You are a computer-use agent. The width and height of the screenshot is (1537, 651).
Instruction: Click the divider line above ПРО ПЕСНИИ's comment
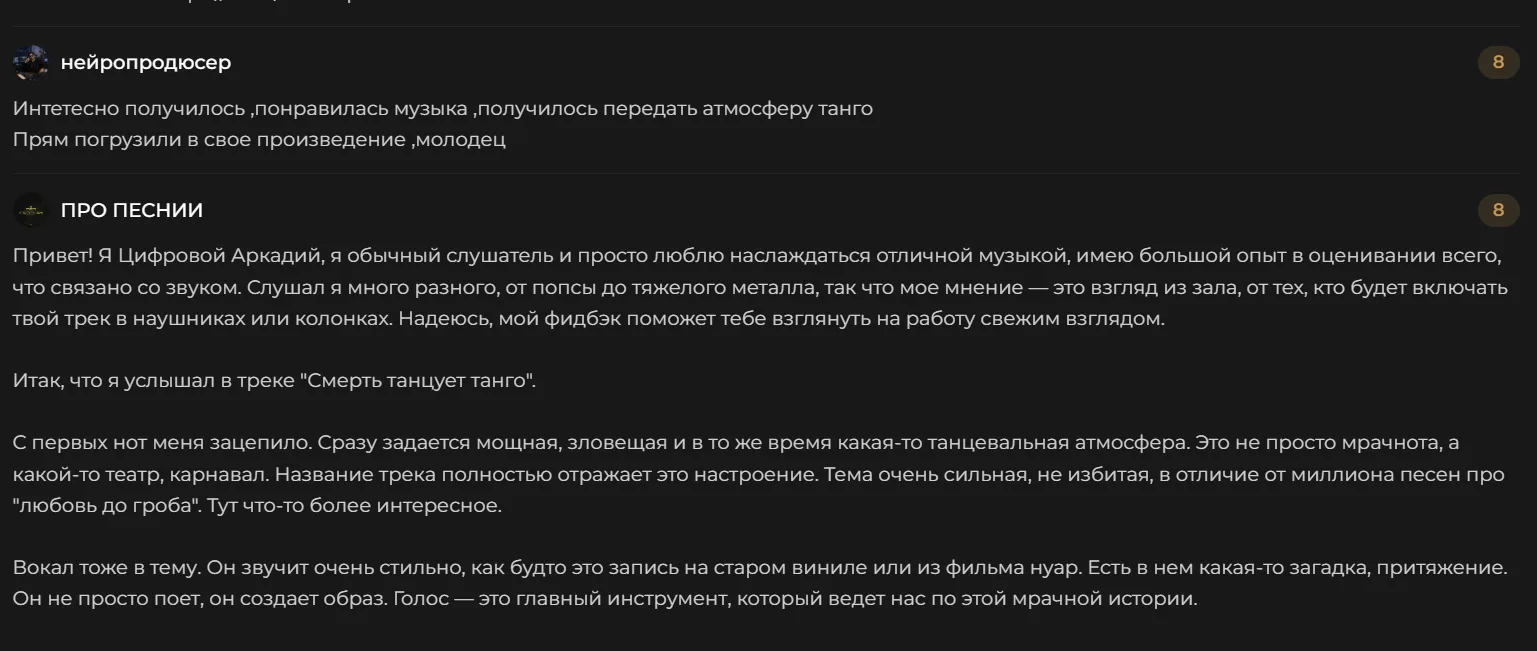point(766,173)
